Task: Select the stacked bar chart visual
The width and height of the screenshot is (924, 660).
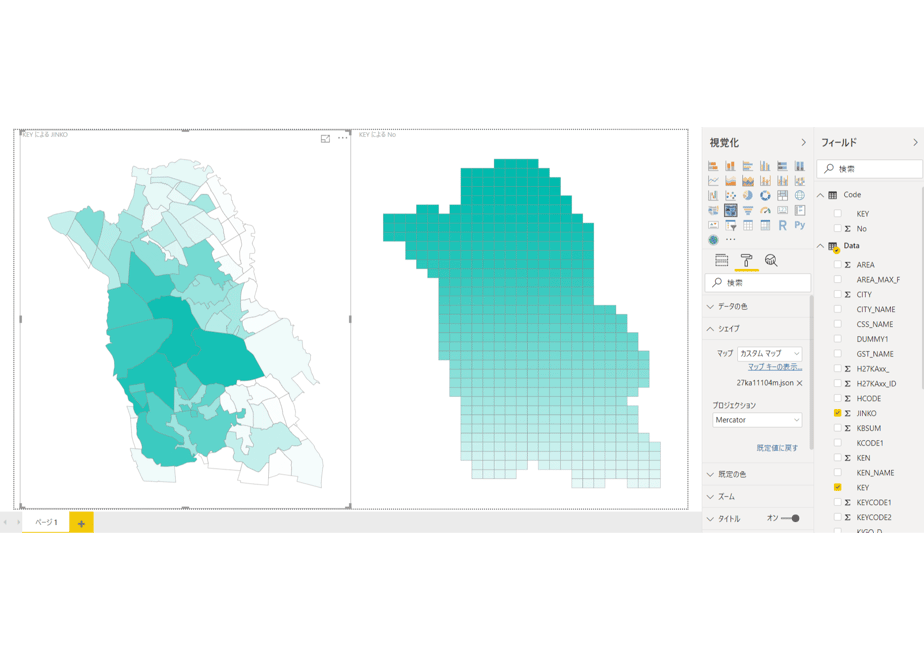Action: tap(713, 166)
